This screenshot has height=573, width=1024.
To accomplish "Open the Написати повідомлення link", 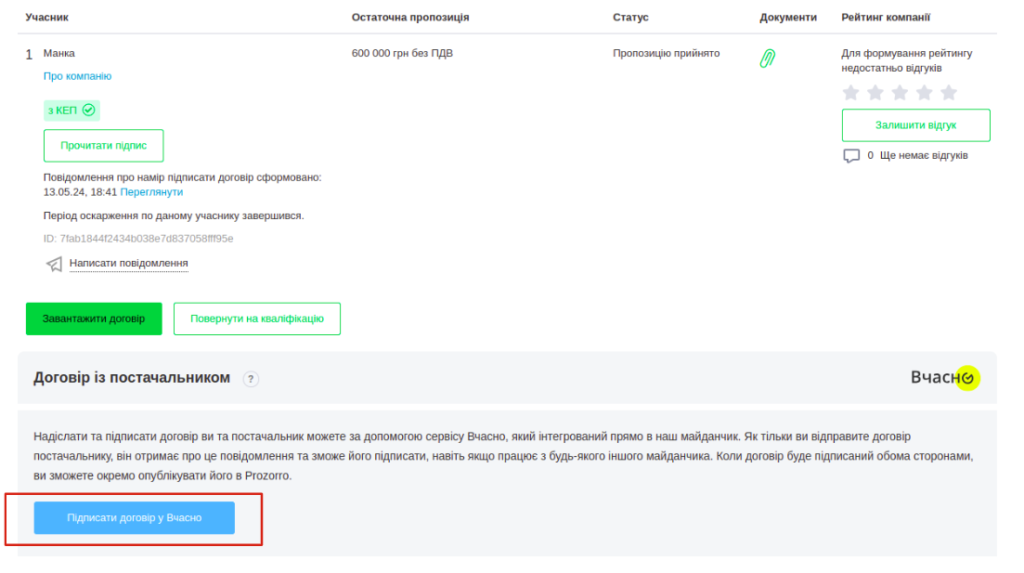I will pyautogui.click(x=128, y=264).
